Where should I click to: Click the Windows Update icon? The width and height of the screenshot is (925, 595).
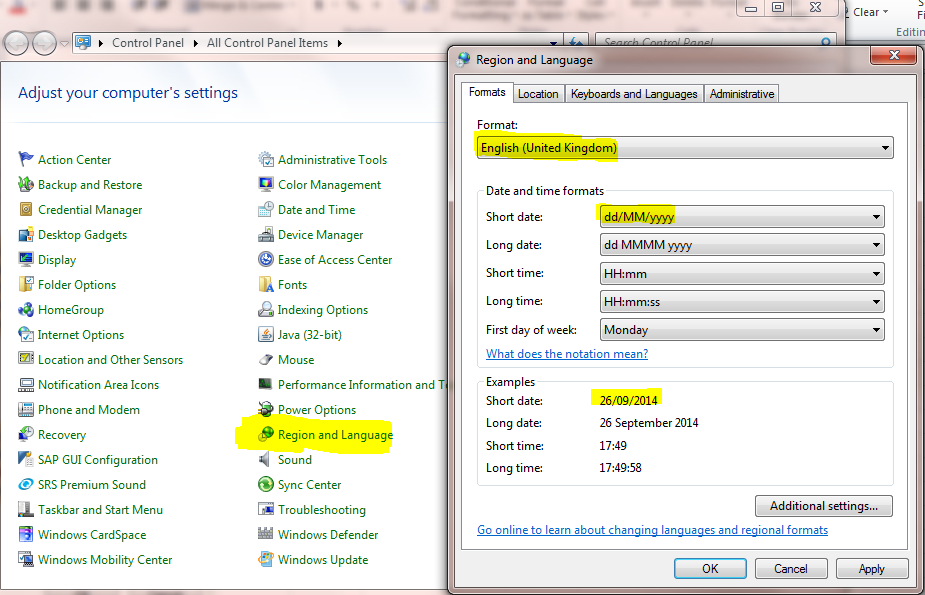click(x=266, y=560)
